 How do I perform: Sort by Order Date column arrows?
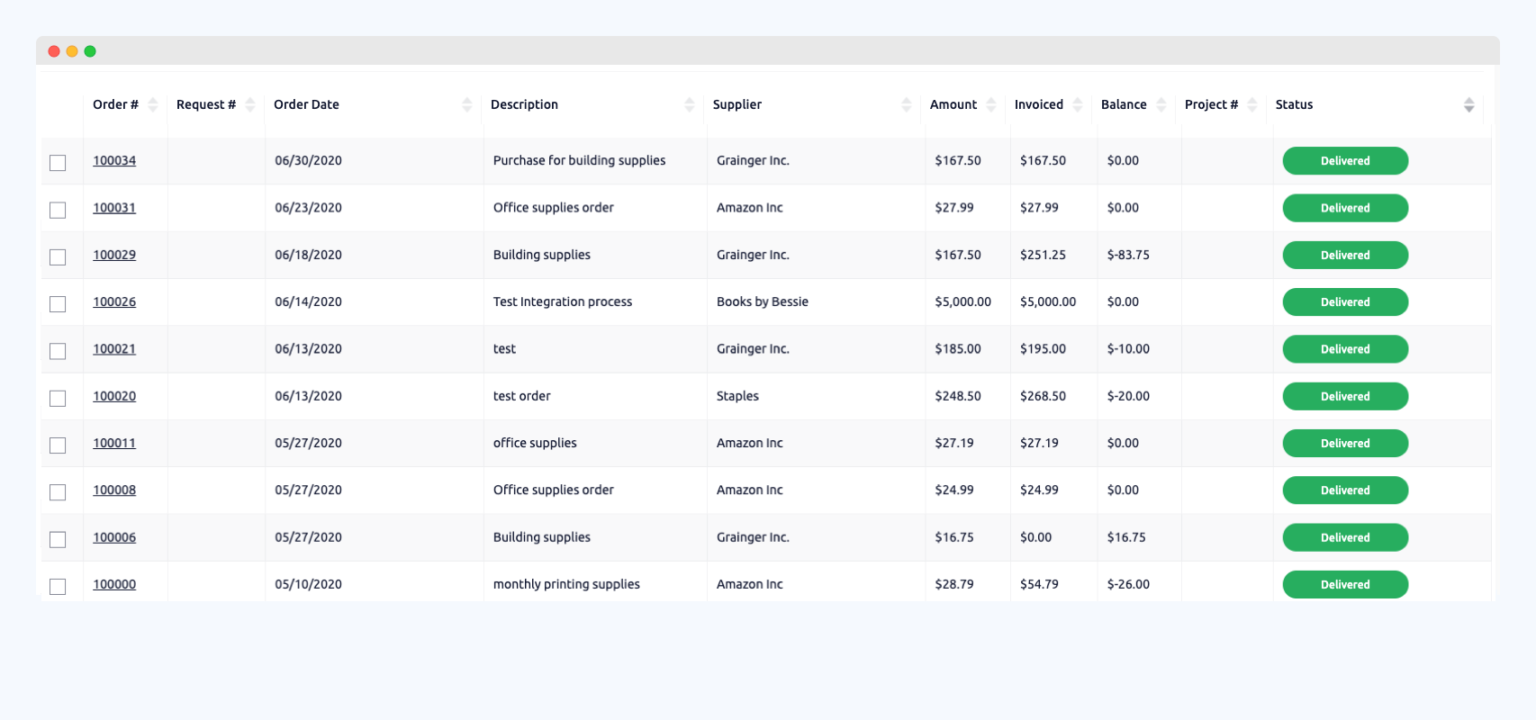467,105
